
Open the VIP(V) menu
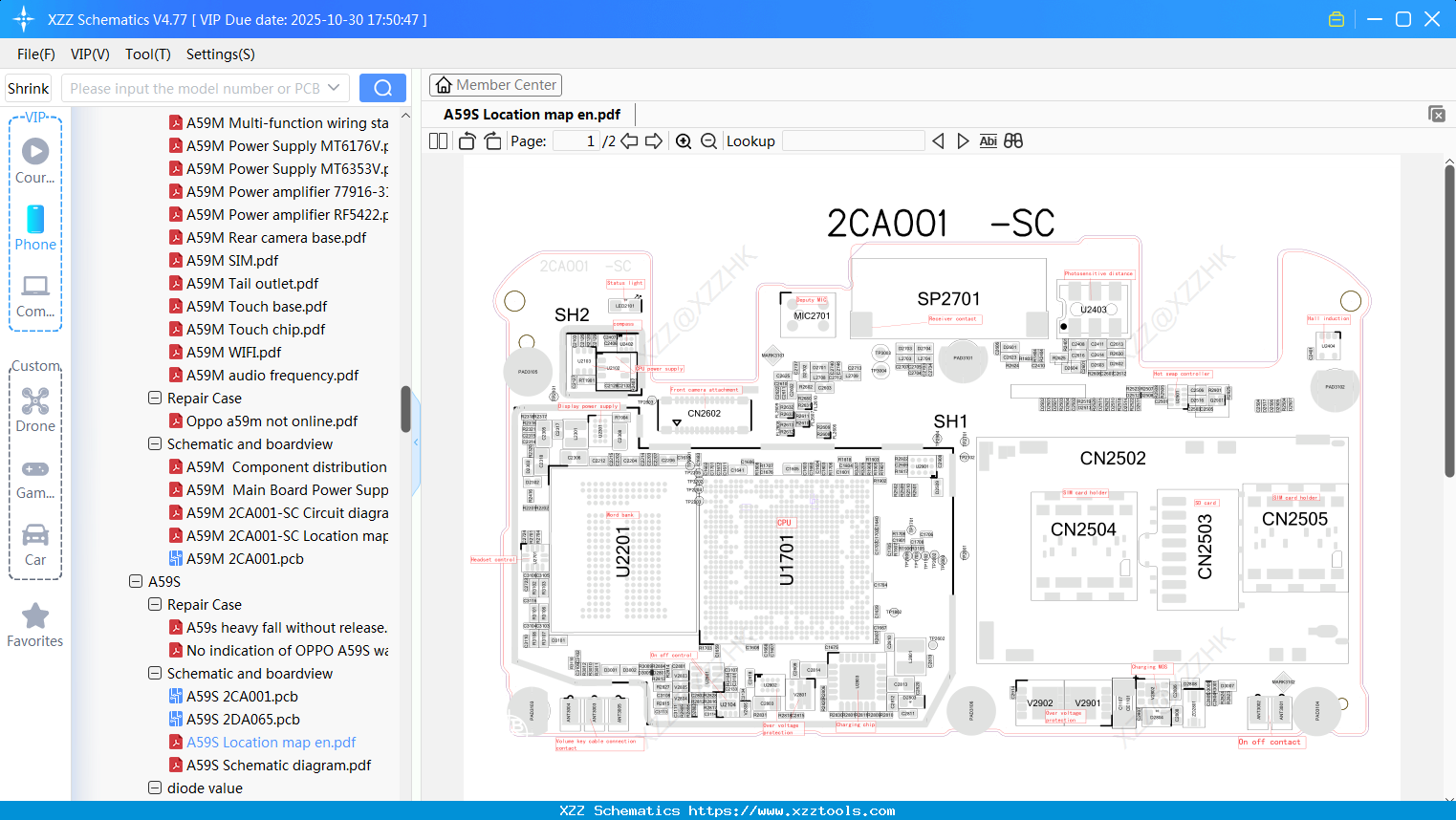coord(90,54)
